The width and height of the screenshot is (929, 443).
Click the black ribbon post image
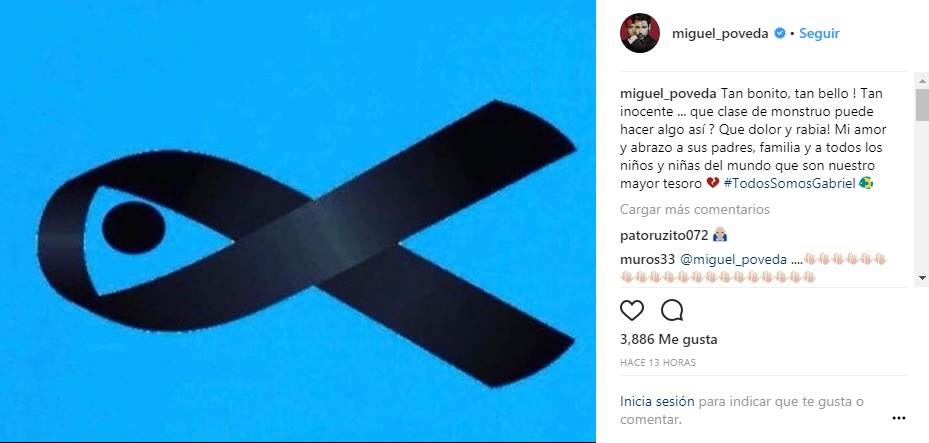click(297, 222)
